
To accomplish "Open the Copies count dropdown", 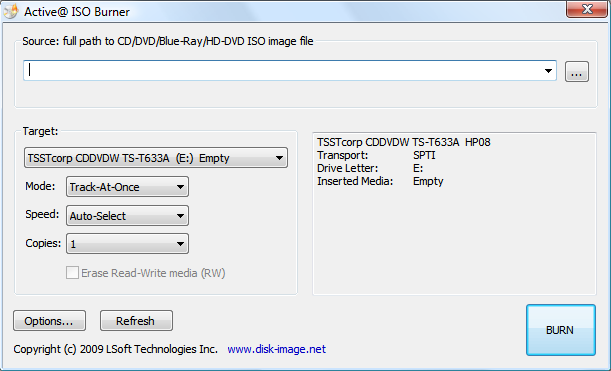I will click(127, 244).
